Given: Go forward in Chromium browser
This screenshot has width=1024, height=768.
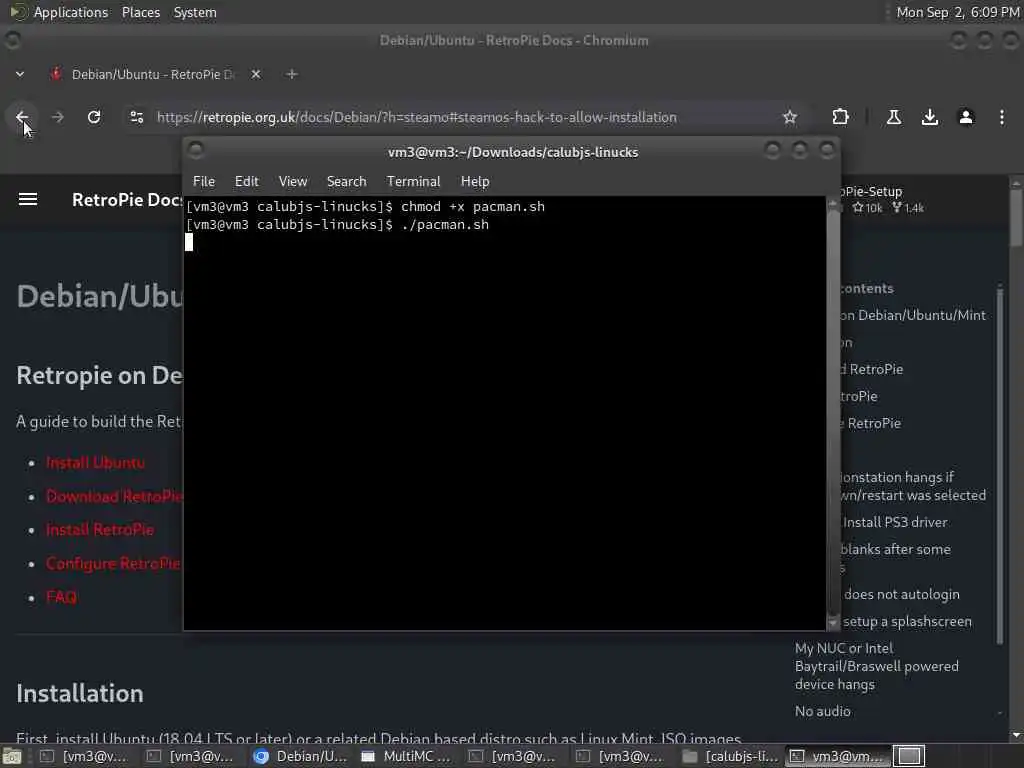Looking at the screenshot, I should [x=57, y=117].
